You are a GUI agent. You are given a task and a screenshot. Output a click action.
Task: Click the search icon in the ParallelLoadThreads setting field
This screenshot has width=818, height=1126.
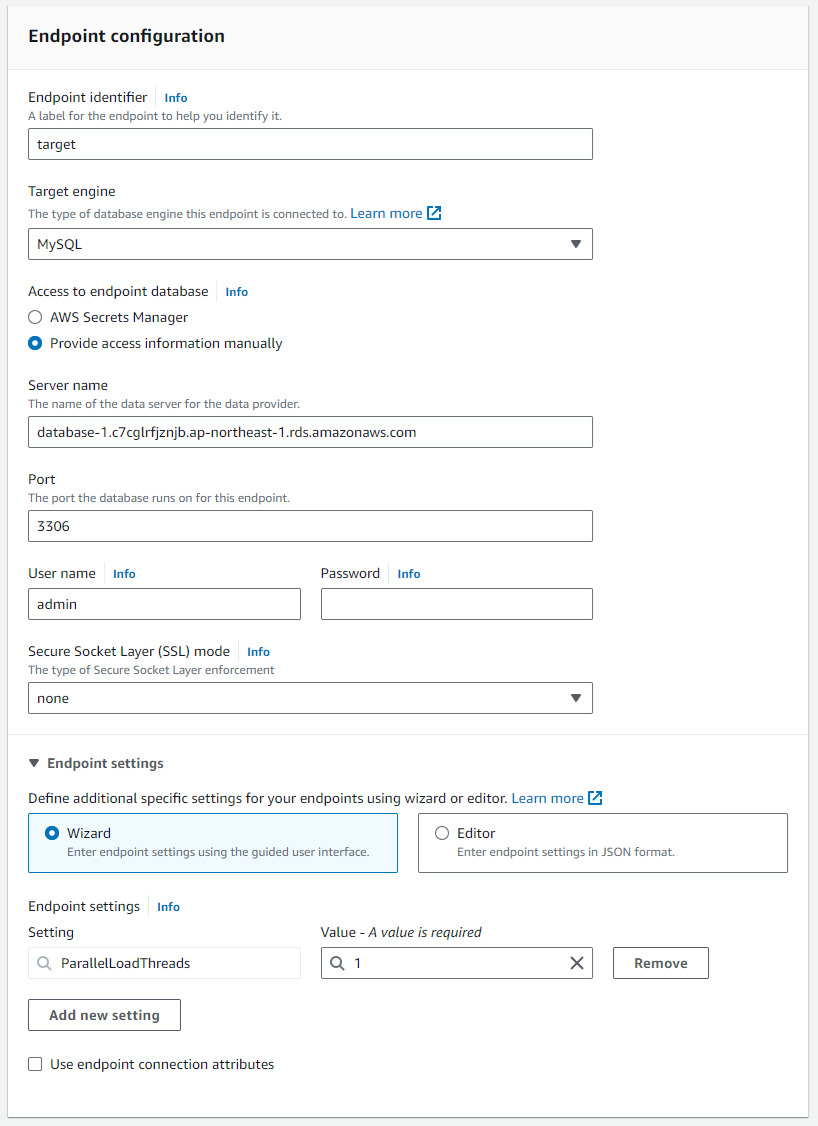coord(45,963)
